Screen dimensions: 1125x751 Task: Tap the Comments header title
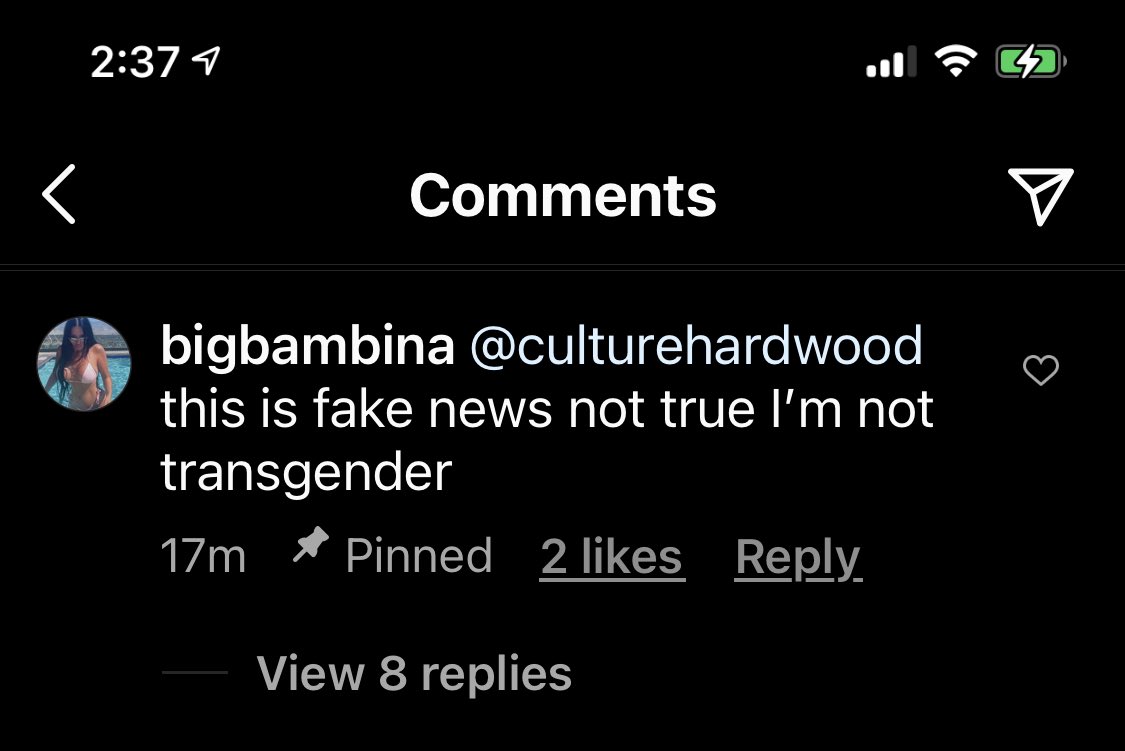pos(563,196)
